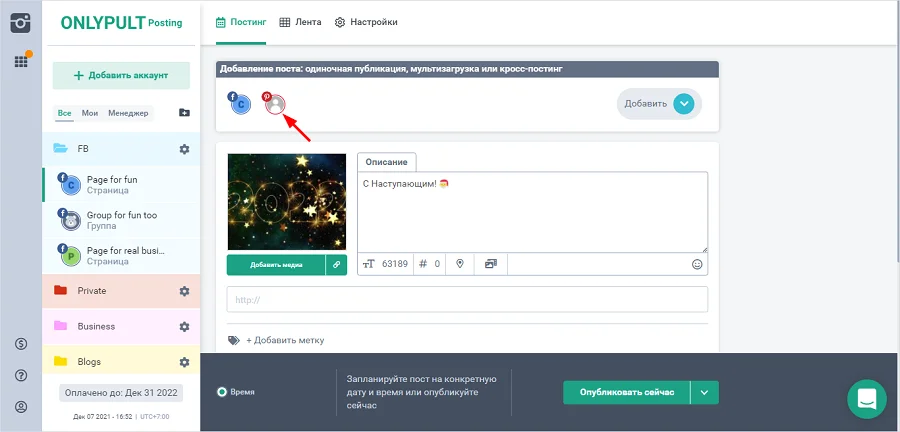Click the add new folder icon
This screenshot has height=432, width=900.
point(184,113)
